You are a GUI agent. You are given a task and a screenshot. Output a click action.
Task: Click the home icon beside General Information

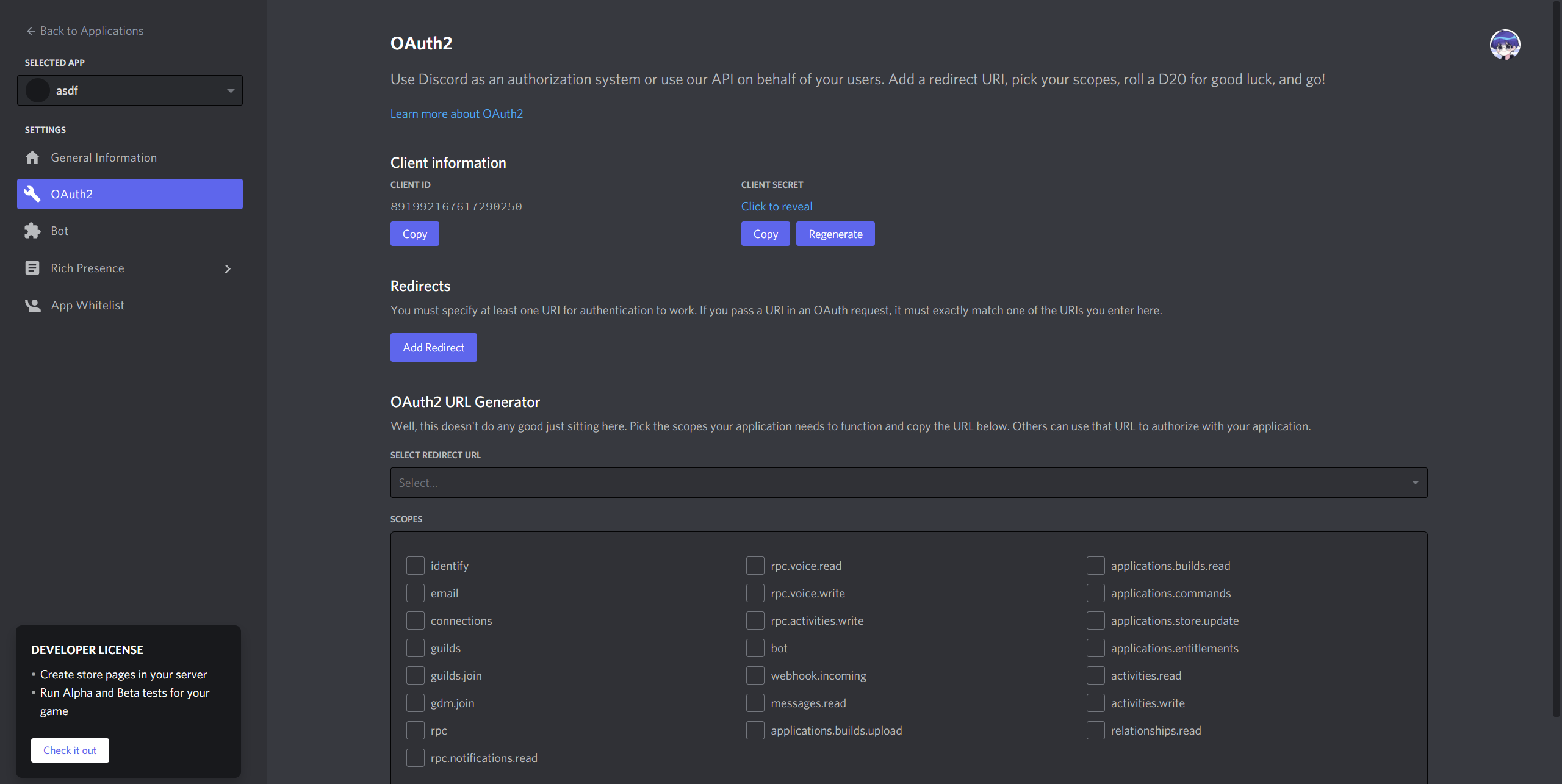click(32, 157)
